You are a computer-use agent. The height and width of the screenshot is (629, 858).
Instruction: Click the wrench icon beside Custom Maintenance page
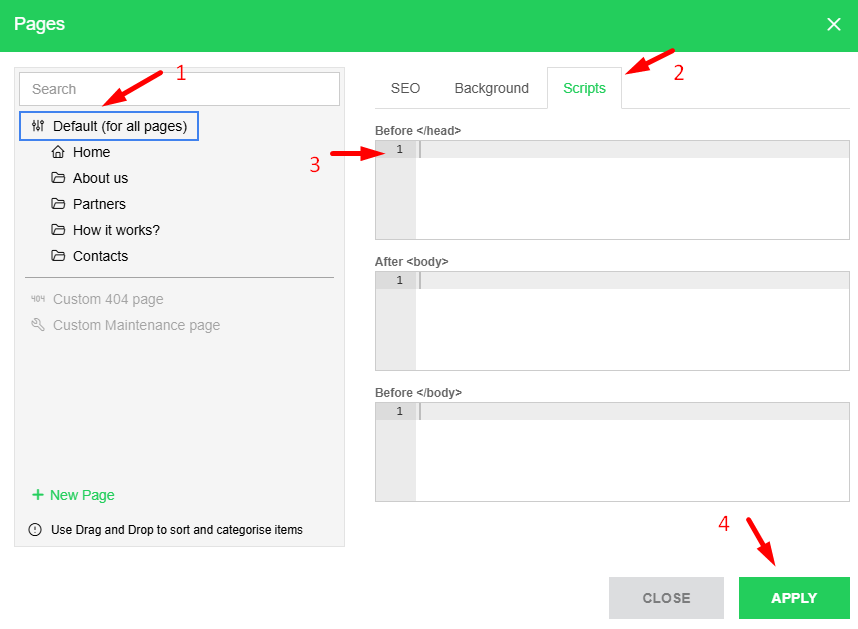(x=38, y=324)
